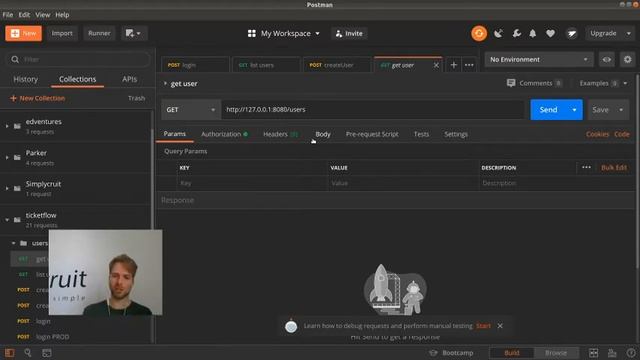Open the Comments panel
Screen dimensions: 640x360
pyautogui.click(x=534, y=83)
